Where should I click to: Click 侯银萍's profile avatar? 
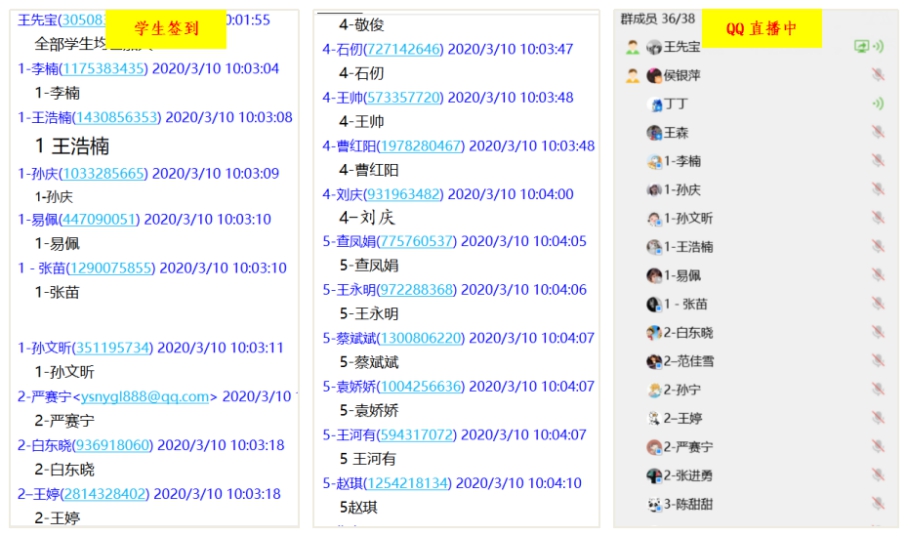click(654, 75)
